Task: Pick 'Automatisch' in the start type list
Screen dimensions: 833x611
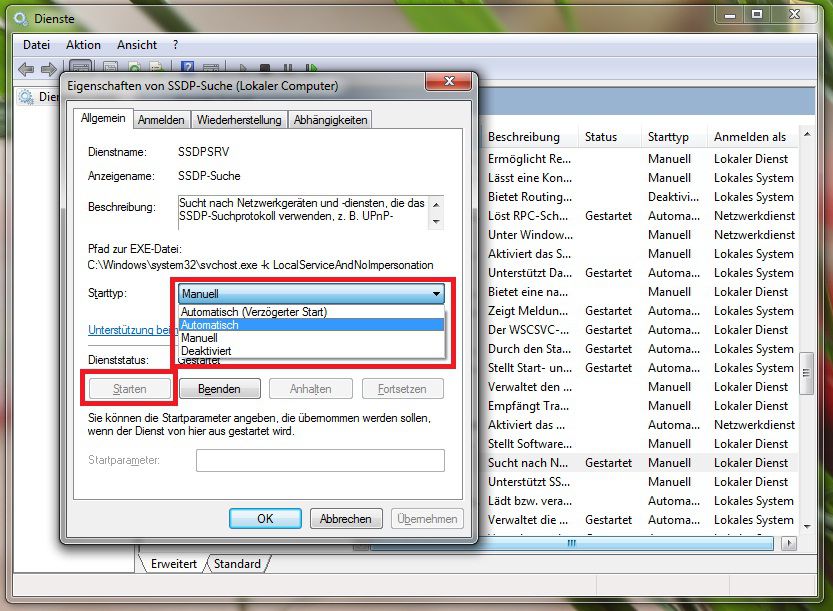Action: (x=211, y=325)
